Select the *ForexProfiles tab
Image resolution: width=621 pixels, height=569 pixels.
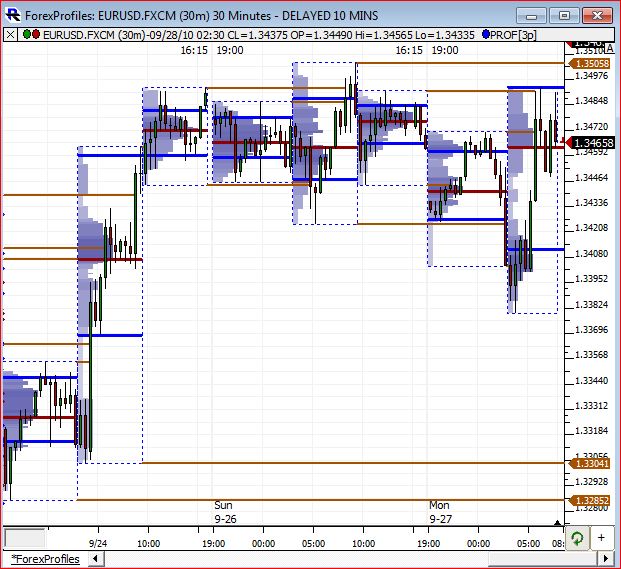(x=45, y=559)
